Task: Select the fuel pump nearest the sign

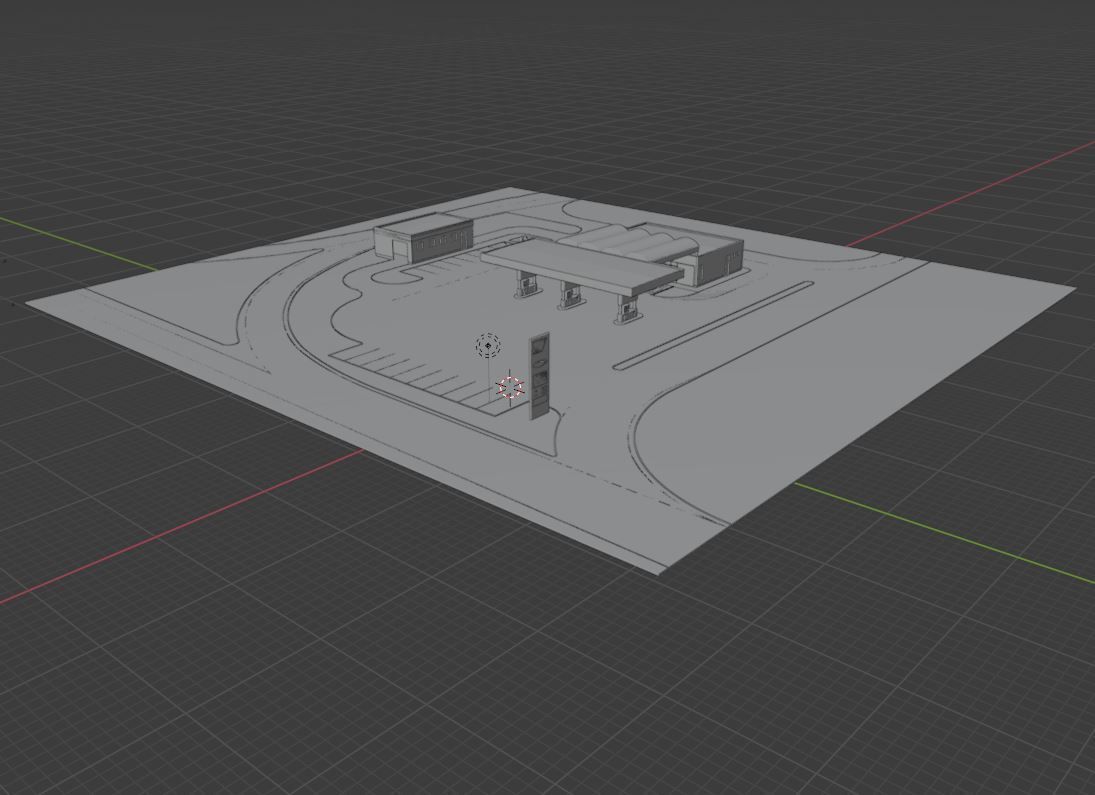Action: (527, 284)
